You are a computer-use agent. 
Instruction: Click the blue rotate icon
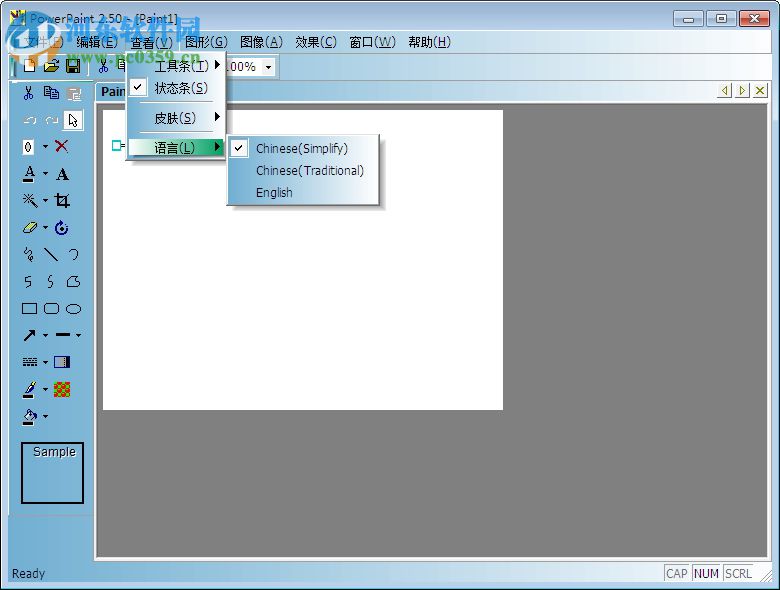coord(62,227)
